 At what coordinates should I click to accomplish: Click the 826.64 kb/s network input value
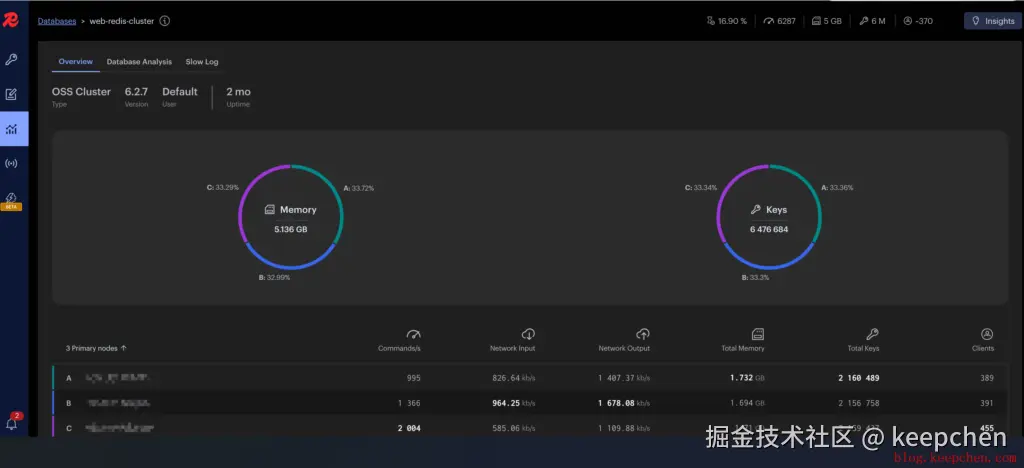(514, 378)
